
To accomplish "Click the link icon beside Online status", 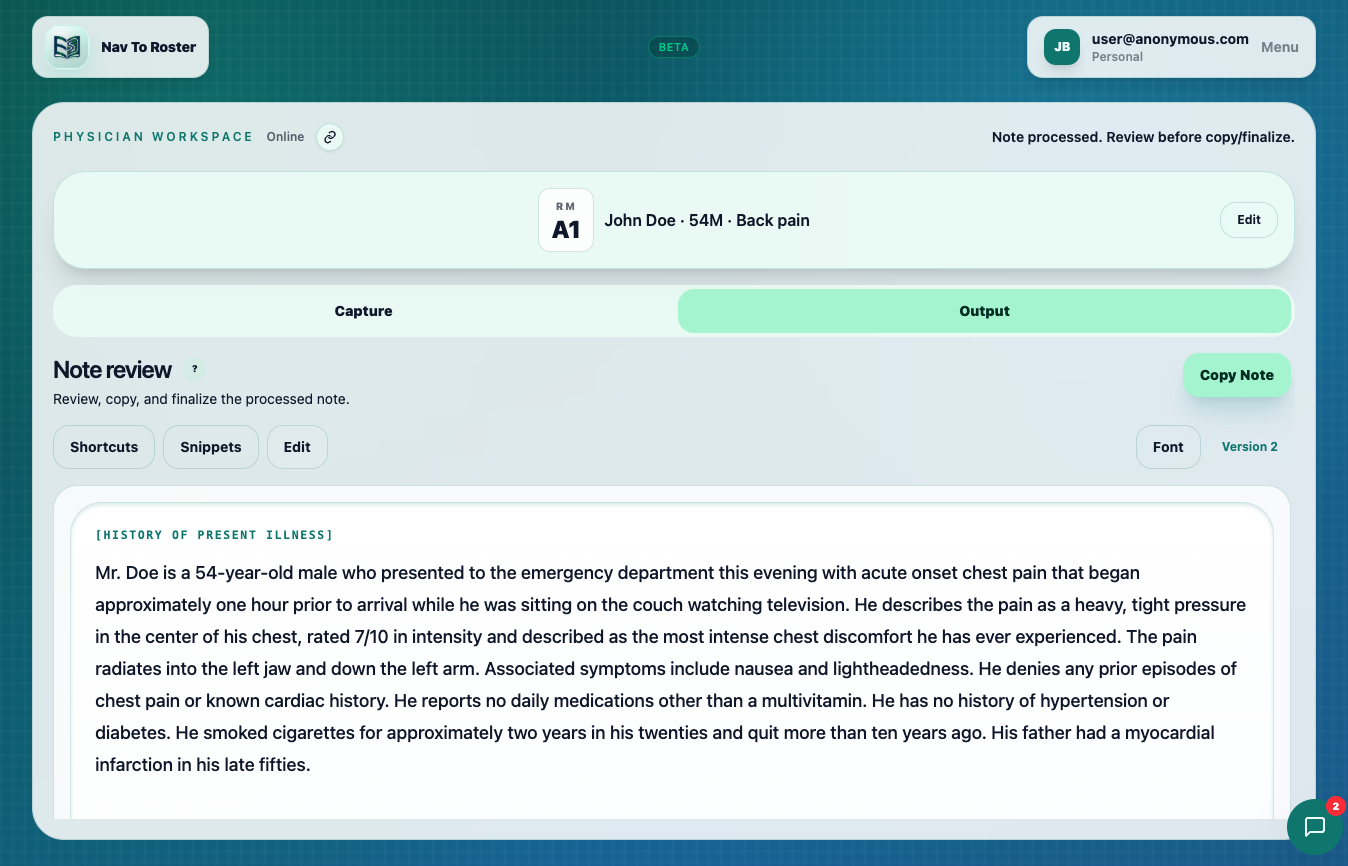I will click(330, 137).
